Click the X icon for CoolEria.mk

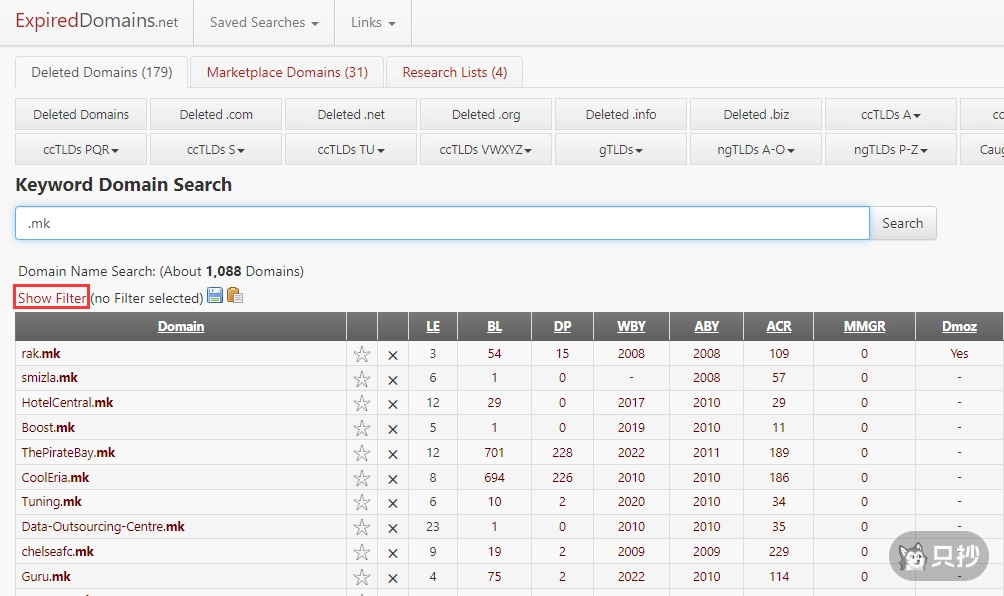pos(393,478)
